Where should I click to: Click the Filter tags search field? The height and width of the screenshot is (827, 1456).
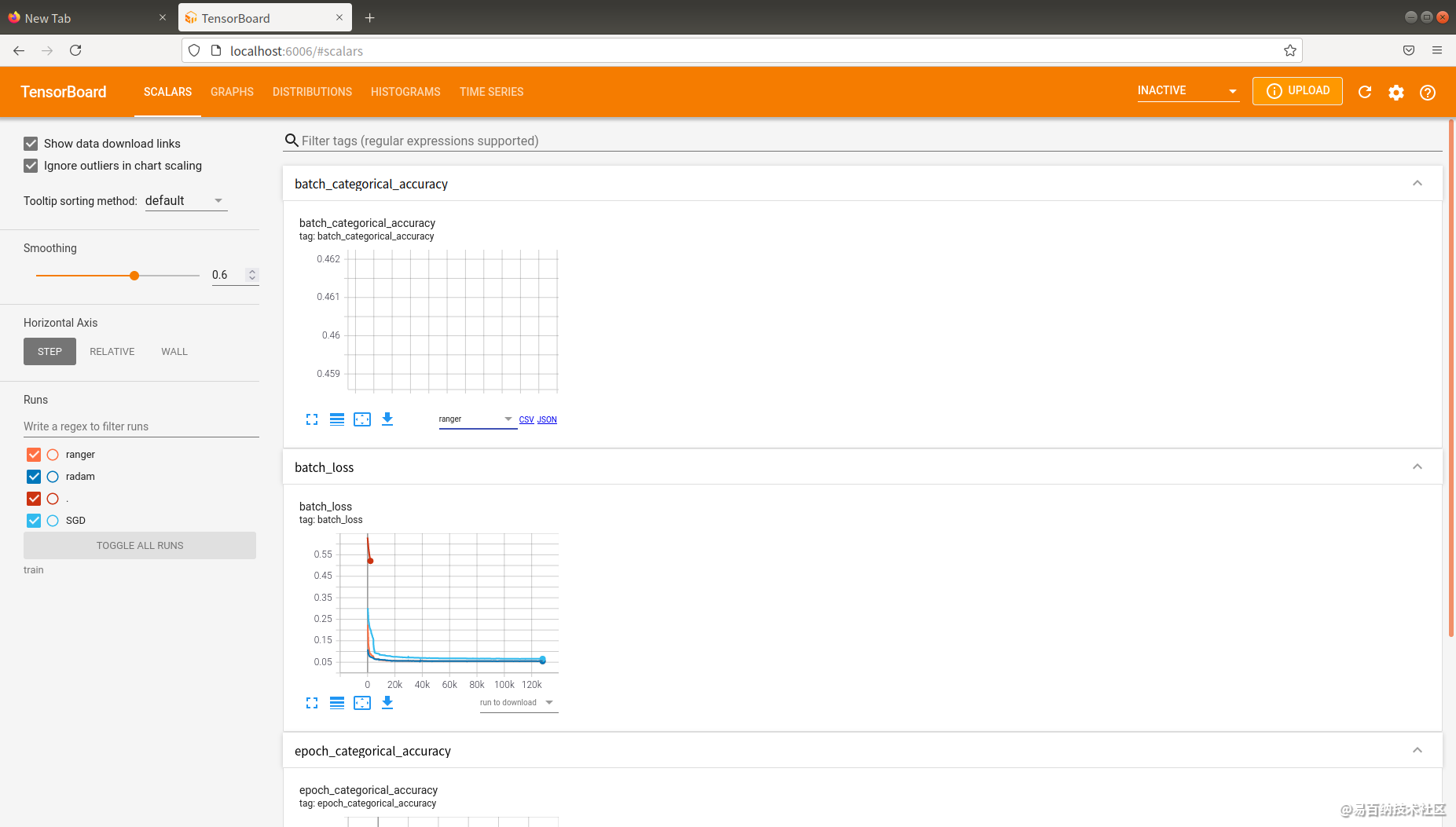pos(863,141)
